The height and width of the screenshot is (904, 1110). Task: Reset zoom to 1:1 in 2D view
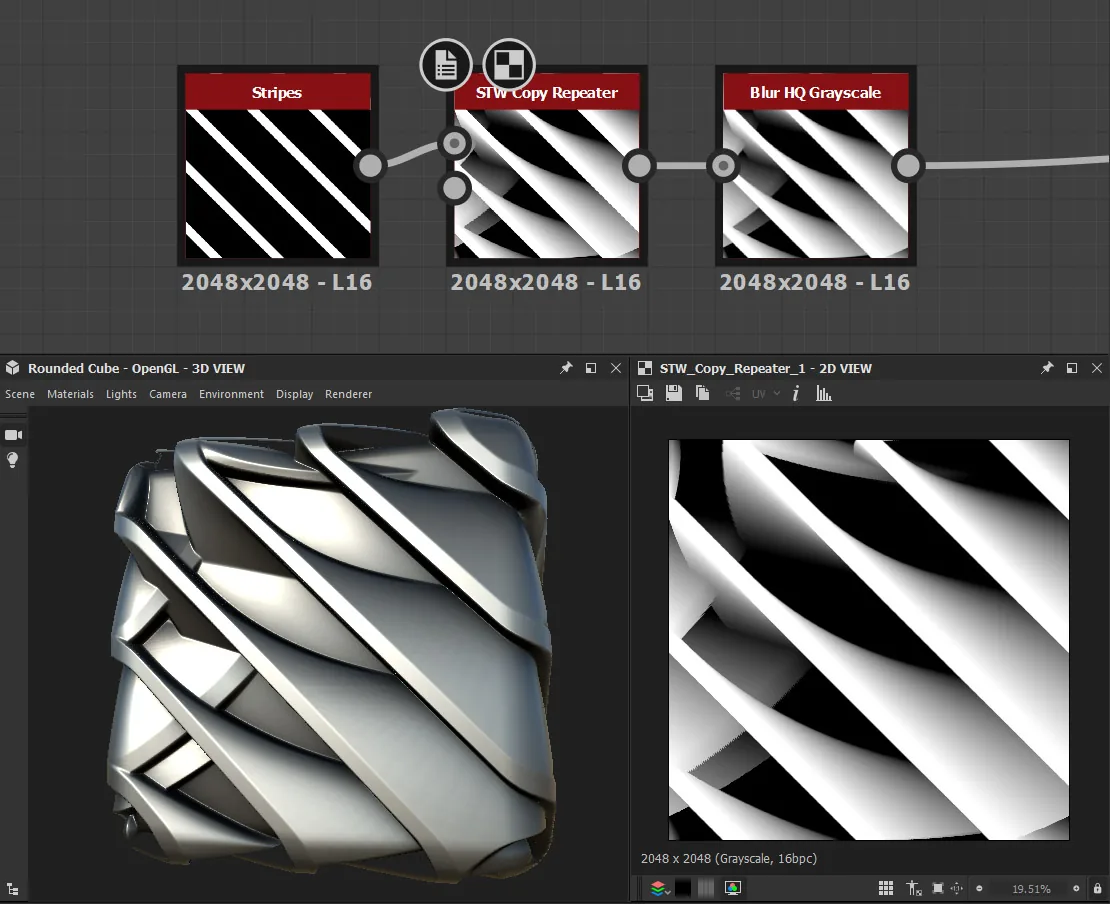click(x=957, y=888)
